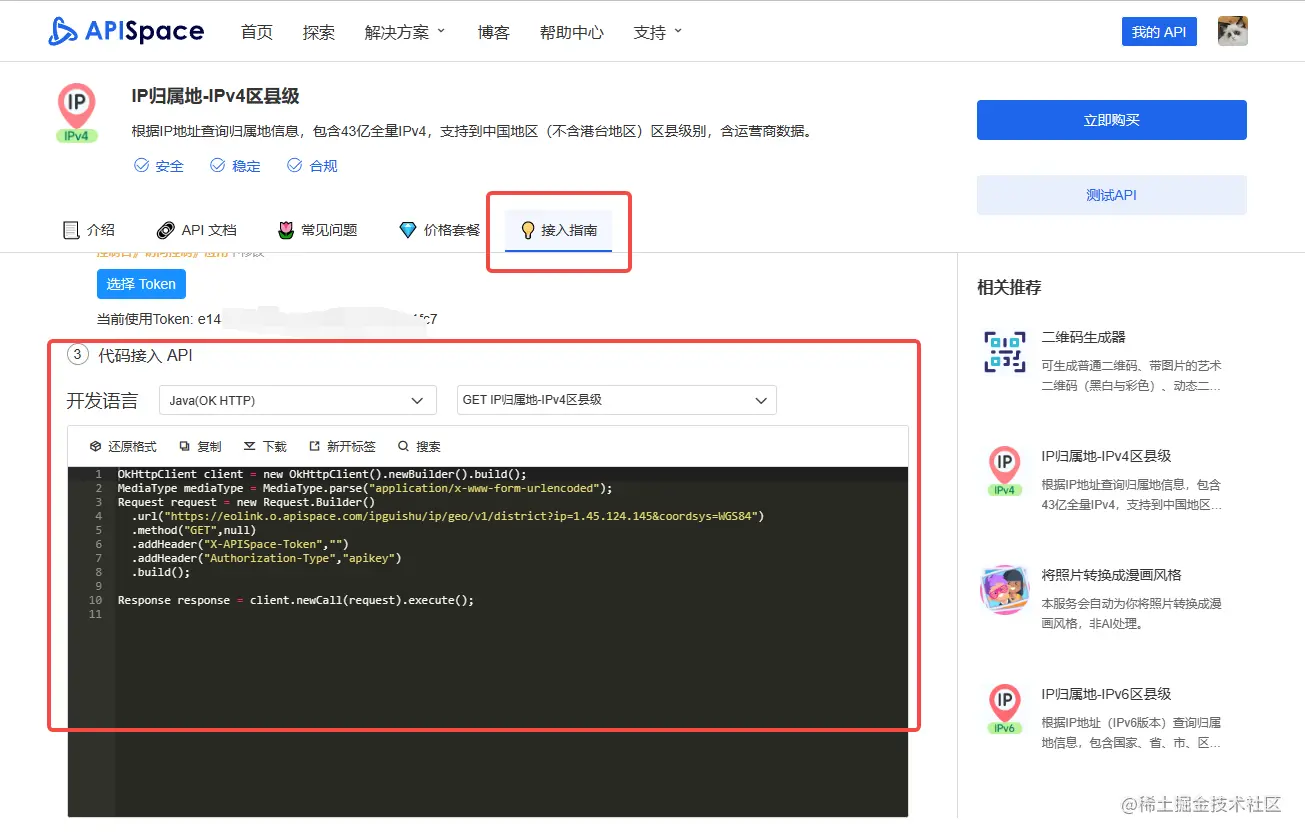1305x838 pixels.
Task: Click the 复制 copy icon
Action: coord(185,446)
